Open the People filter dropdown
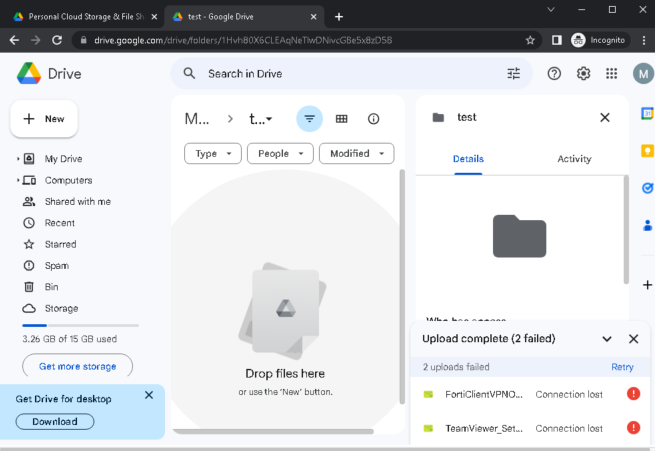Image resolution: width=655 pixels, height=451 pixels. click(279, 154)
